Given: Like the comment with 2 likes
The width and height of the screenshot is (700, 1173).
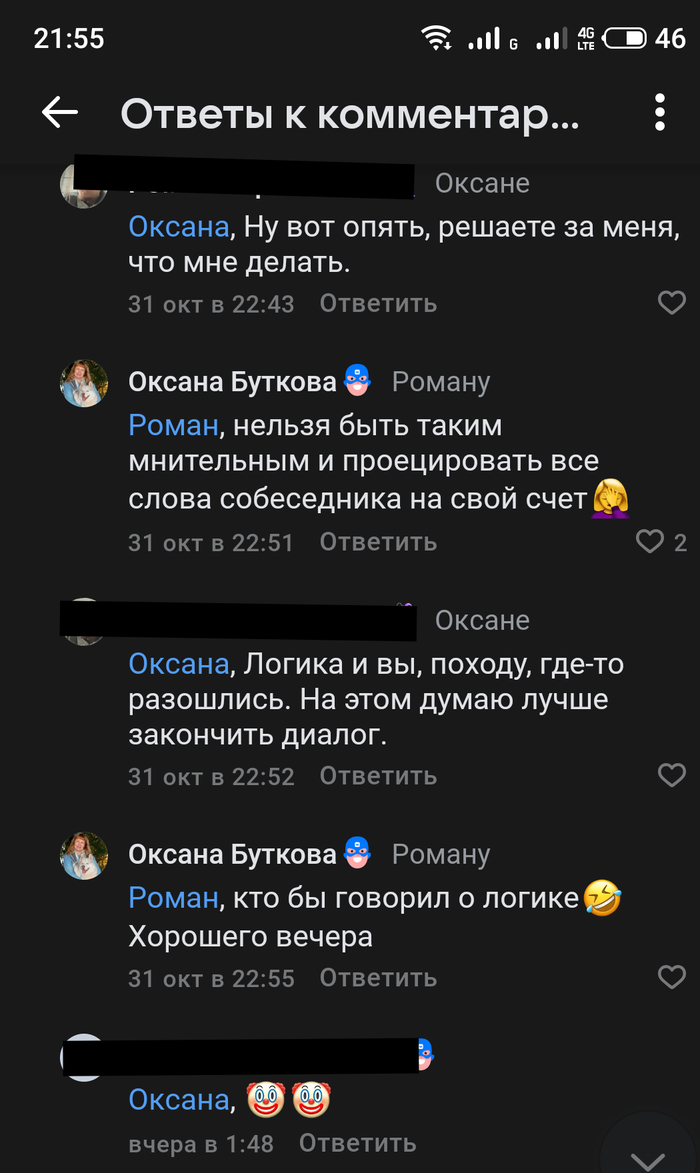Looking at the screenshot, I should tap(650, 542).
